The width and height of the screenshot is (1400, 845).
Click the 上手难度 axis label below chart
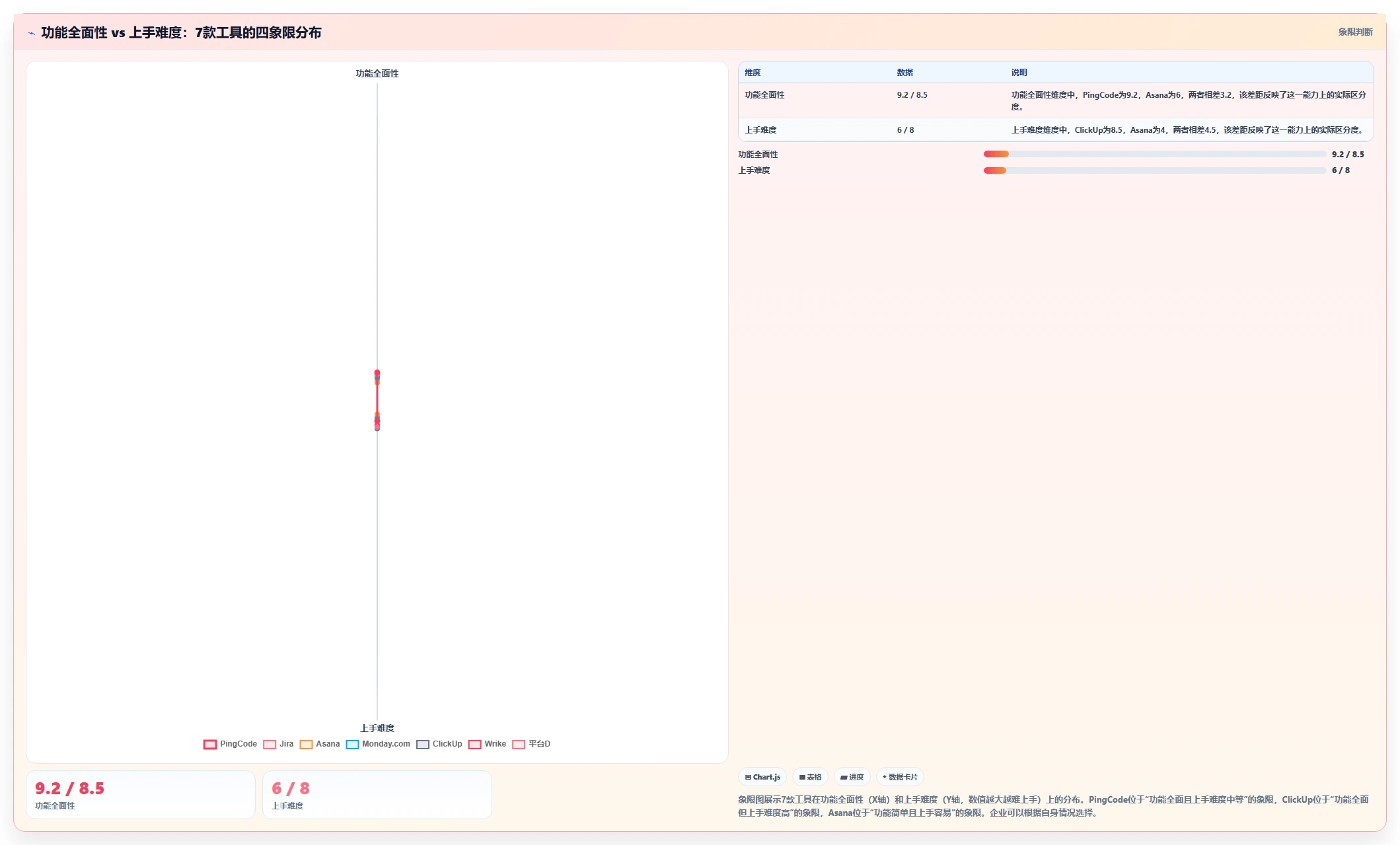pyautogui.click(x=377, y=728)
